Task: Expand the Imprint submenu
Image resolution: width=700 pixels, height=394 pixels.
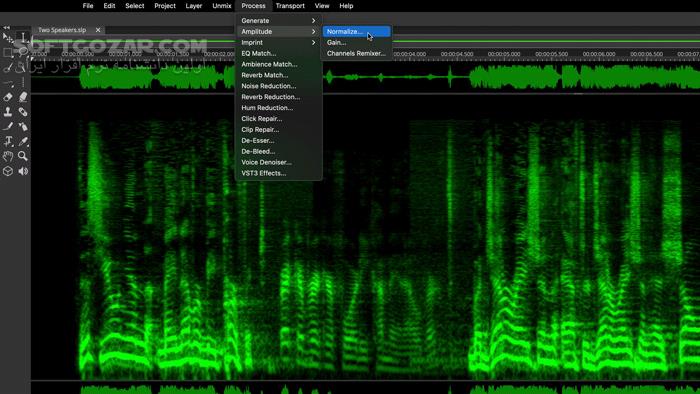Action: (279, 42)
